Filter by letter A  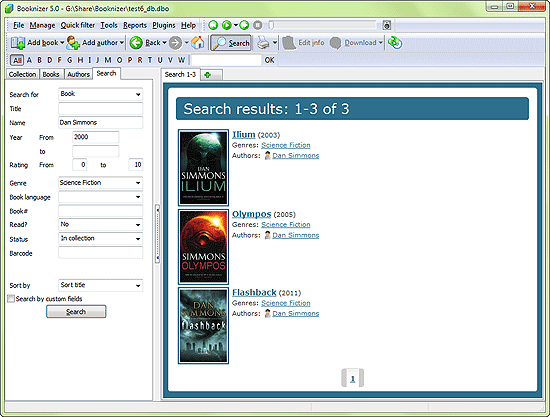29,60
